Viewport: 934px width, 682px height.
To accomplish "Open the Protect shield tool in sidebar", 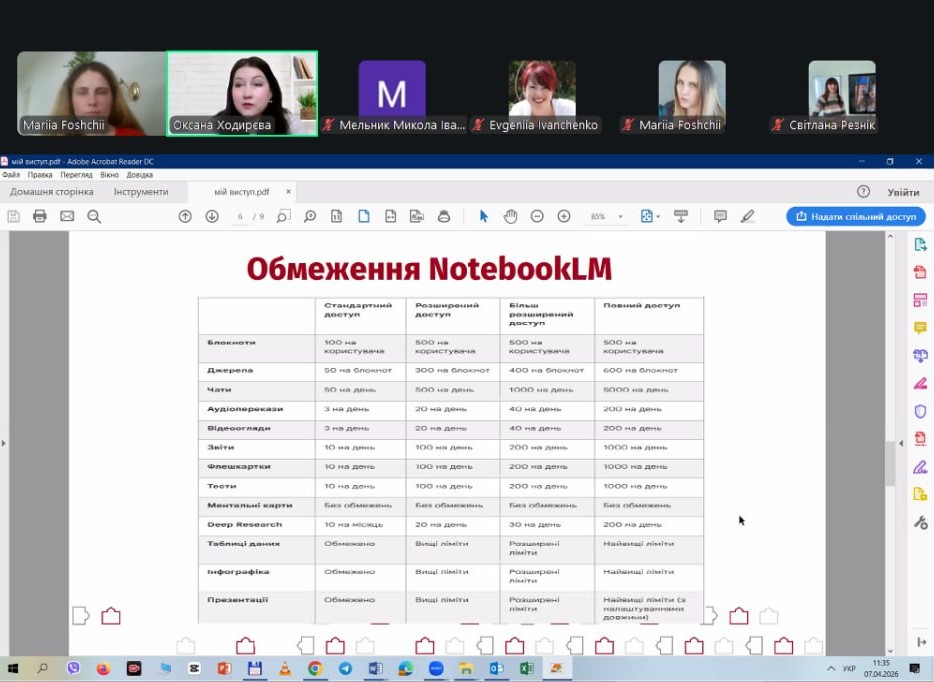I will click(920, 411).
